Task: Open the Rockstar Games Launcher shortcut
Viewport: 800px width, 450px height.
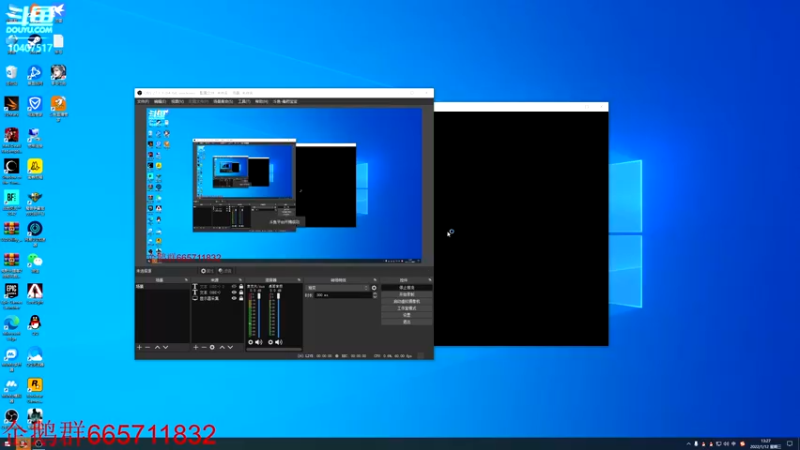Action: point(35,390)
